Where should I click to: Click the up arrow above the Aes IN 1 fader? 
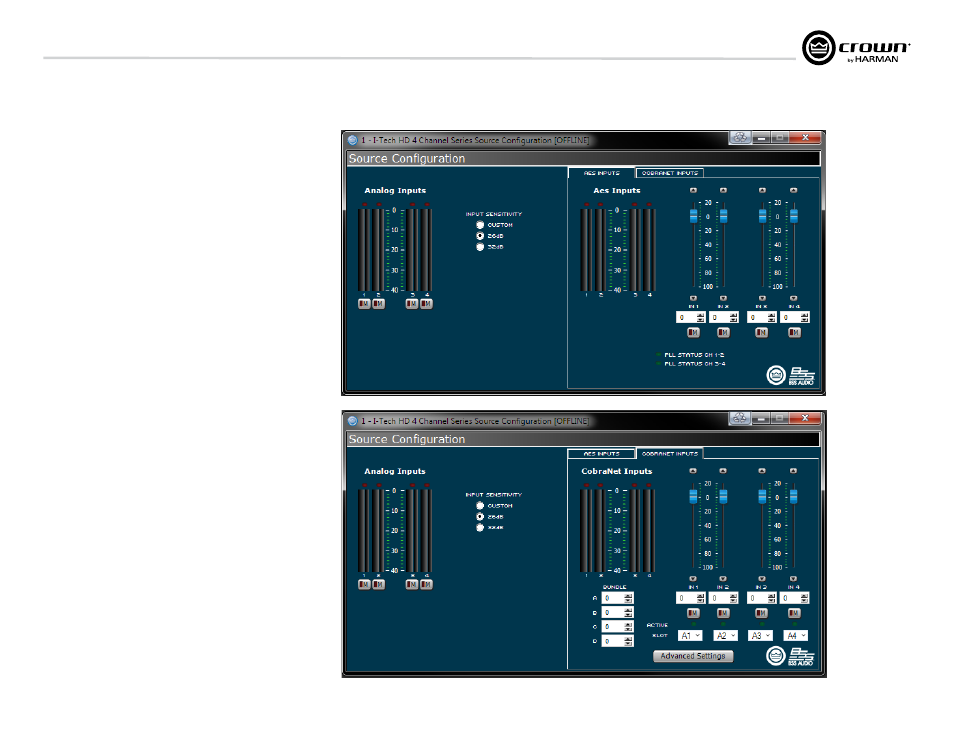click(x=693, y=190)
